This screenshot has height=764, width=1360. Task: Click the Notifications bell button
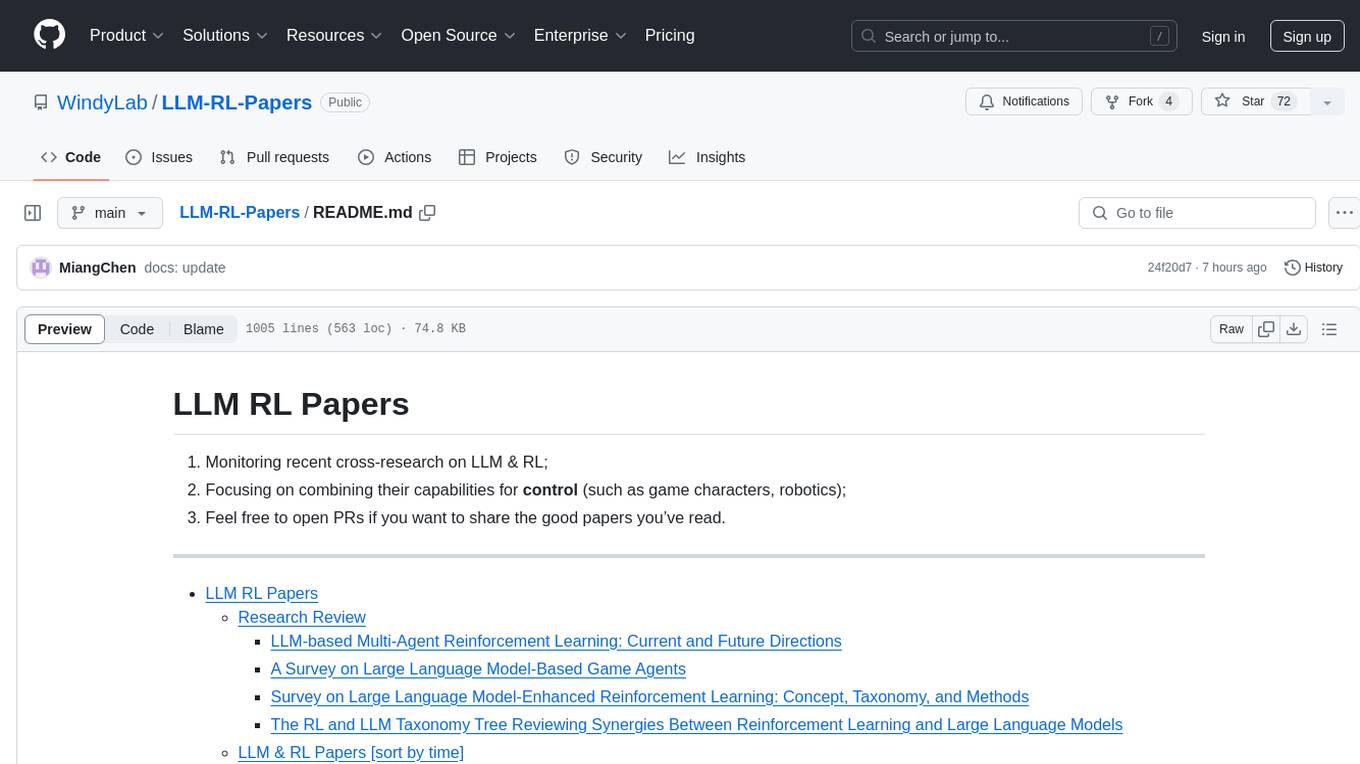click(1024, 102)
